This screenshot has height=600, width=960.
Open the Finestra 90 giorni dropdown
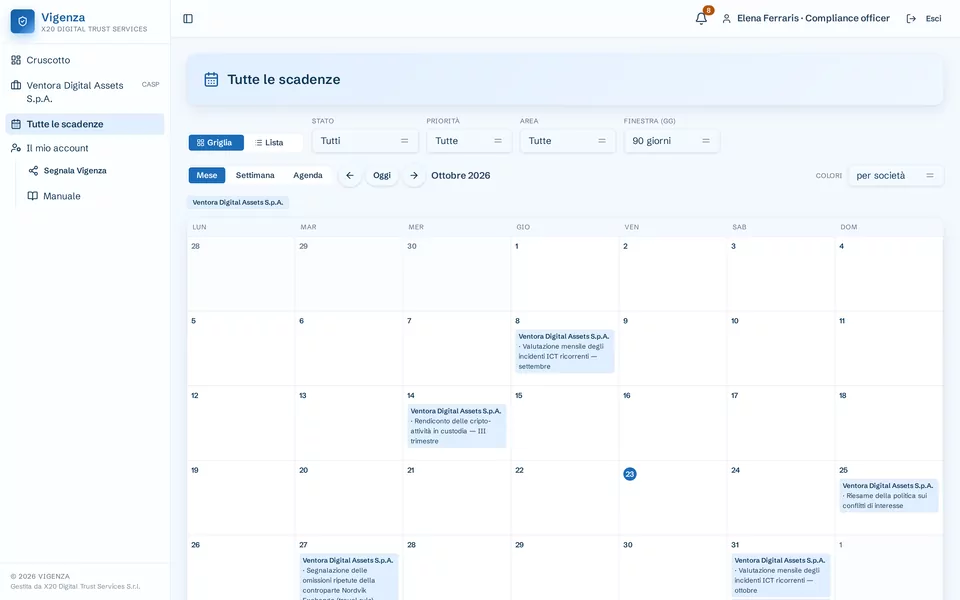pyautogui.click(x=672, y=141)
